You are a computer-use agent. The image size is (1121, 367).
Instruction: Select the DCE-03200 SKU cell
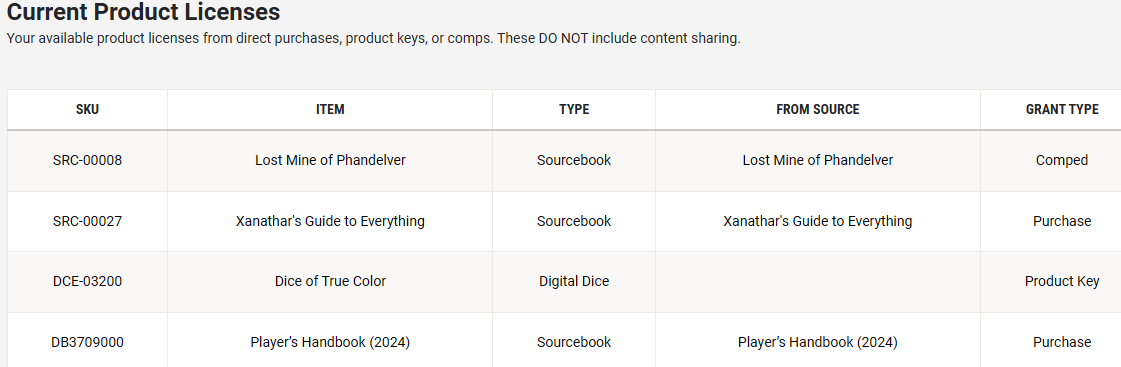click(87, 281)
